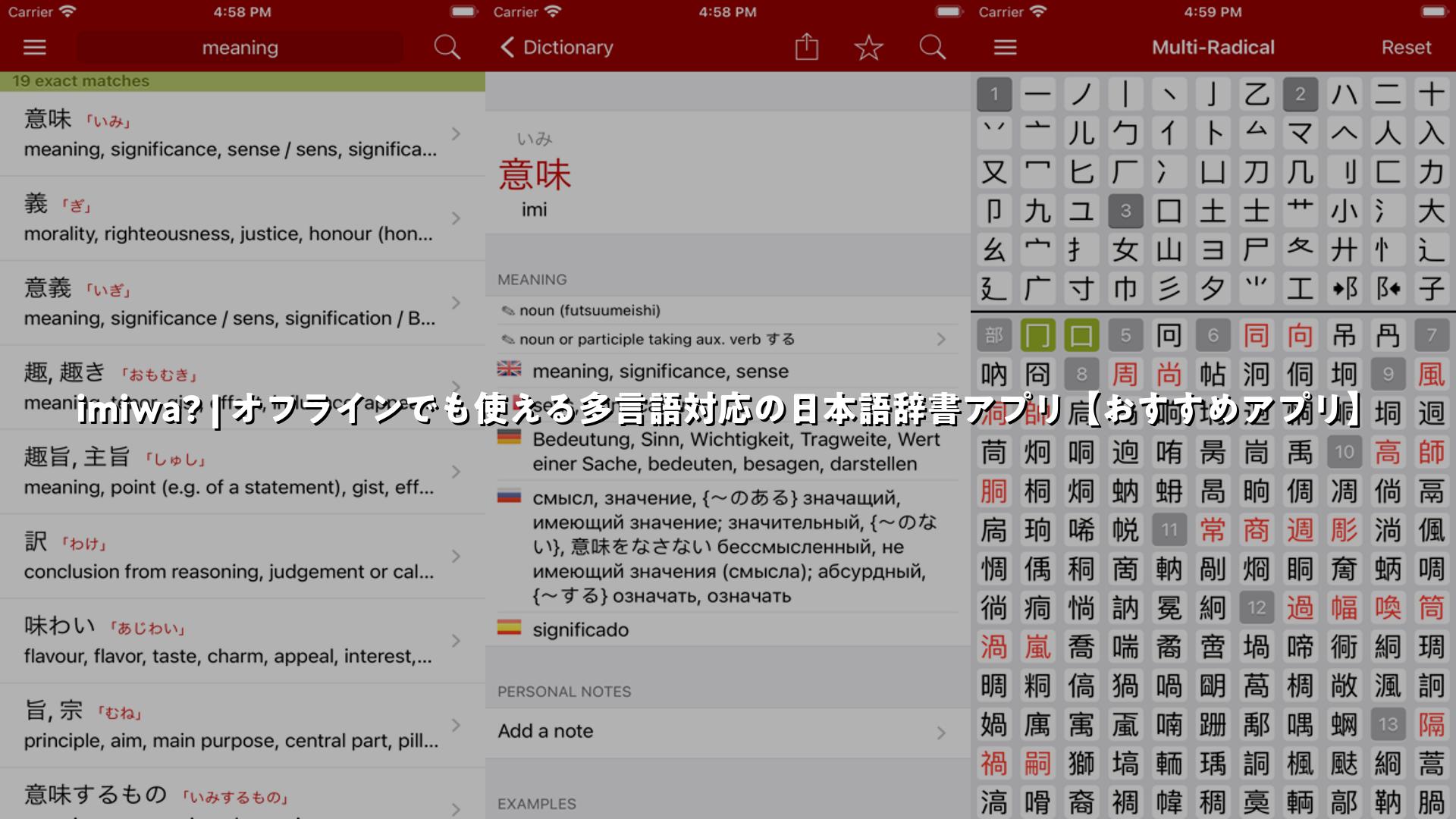This screenshot has width=1456, height=819.
Task: Share the 意味 entry
Action: (x=807, y=47)
